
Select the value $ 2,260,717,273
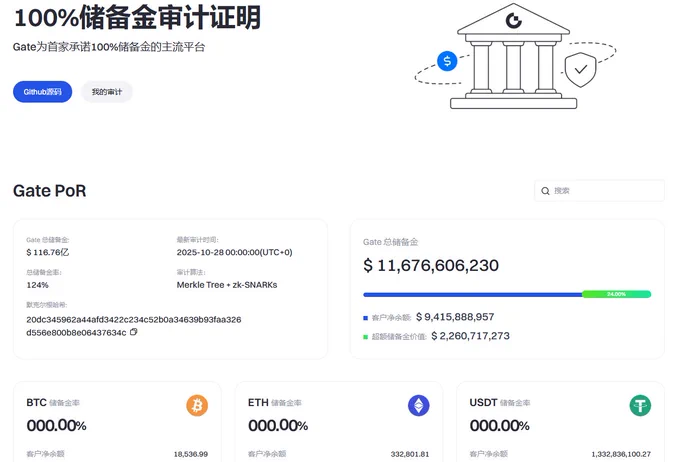pos(471,336)
